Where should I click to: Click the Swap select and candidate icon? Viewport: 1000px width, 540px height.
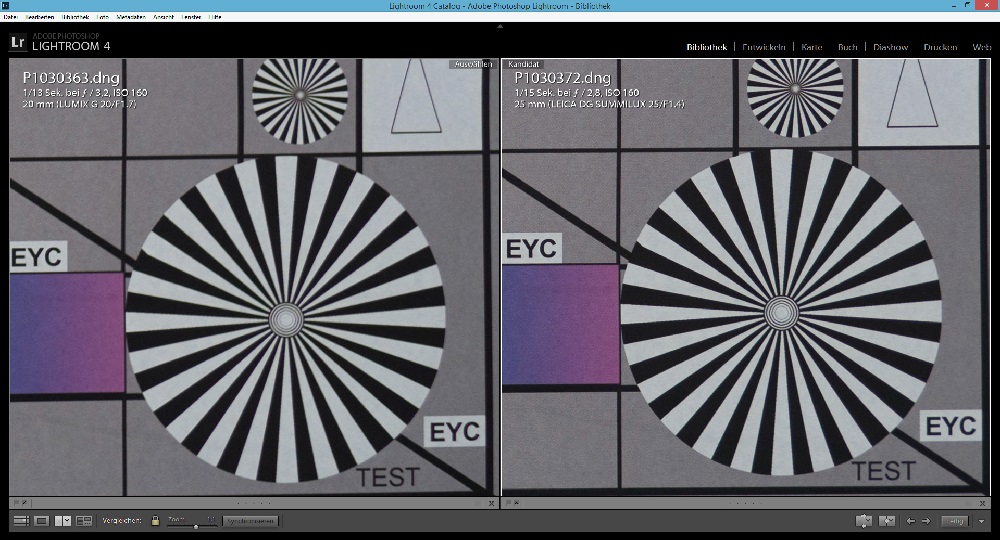point(864,521)
